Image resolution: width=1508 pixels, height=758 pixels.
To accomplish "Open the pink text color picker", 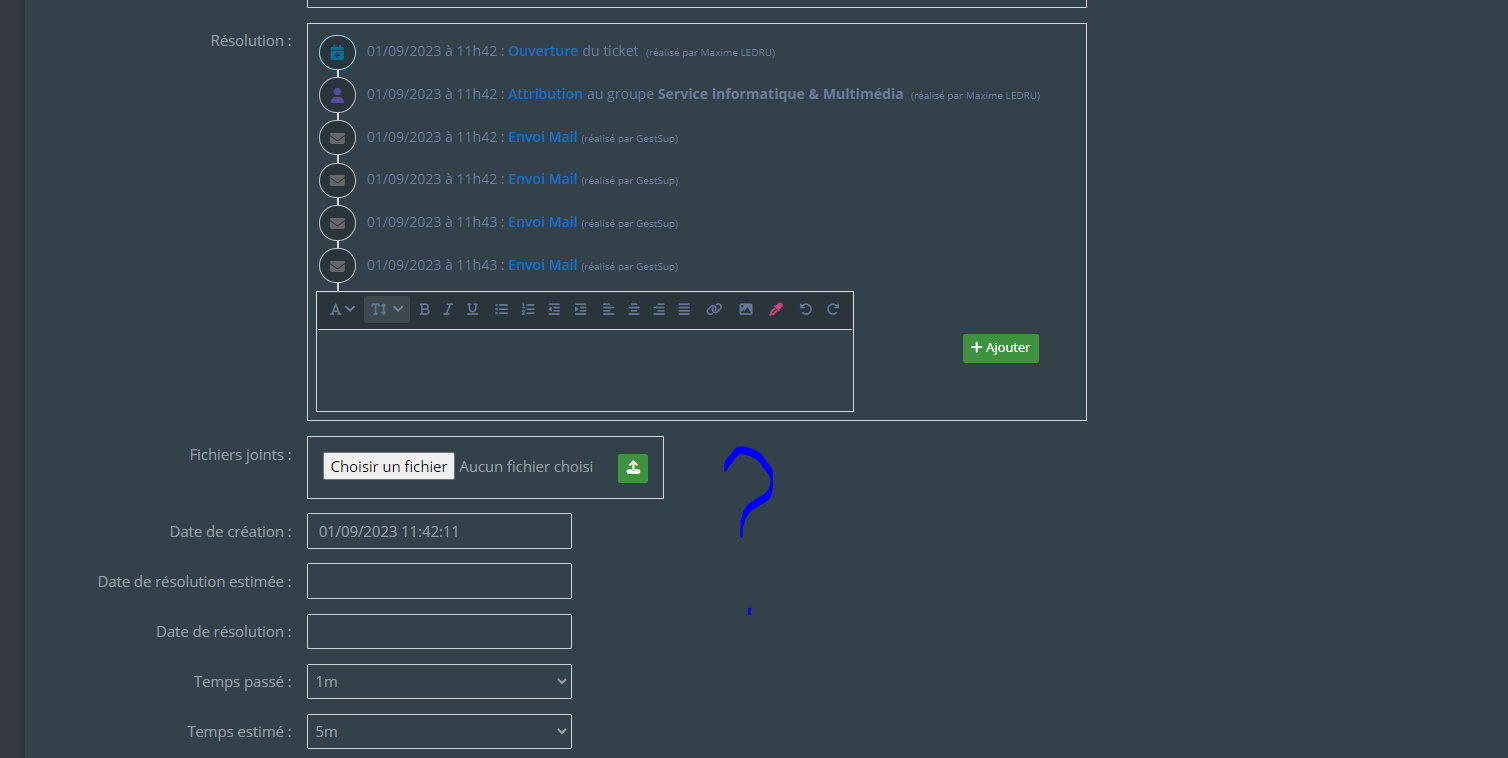I will tap(775, 310).
